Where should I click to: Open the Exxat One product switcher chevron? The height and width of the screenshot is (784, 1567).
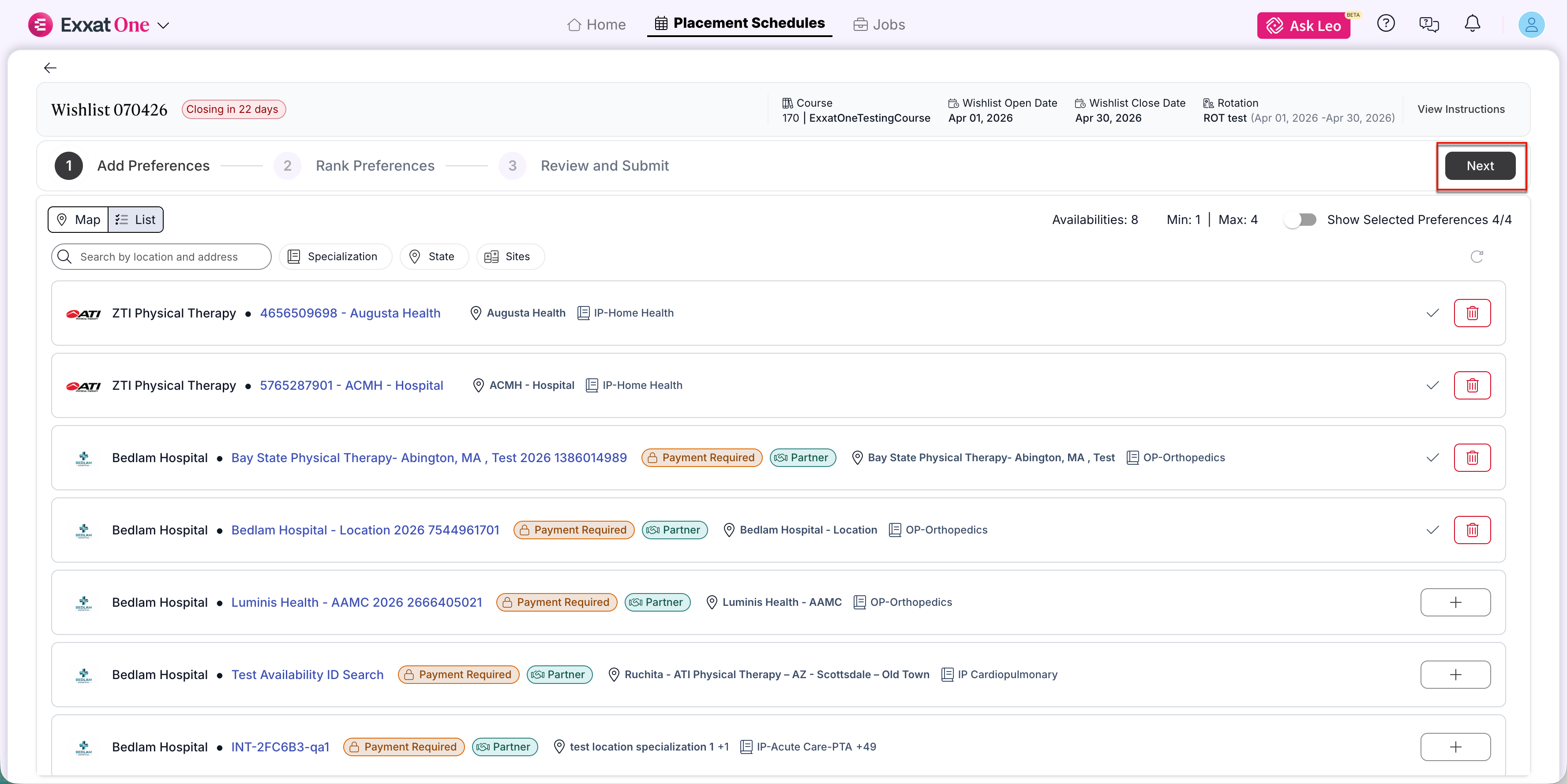[x=164, y=26]
